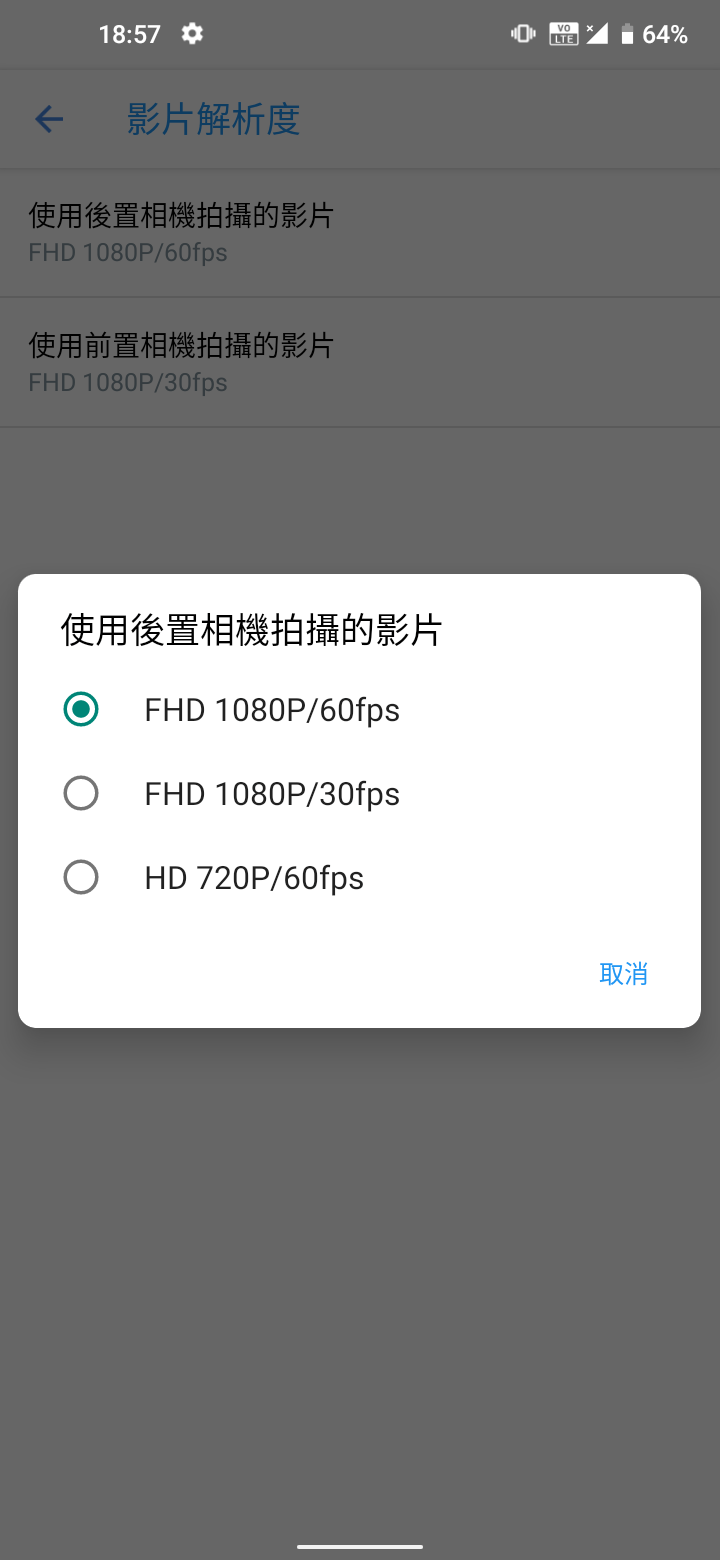Choose the FHD 1080P/30fps option label
This screenshot has width=720, height=1560.
coord(272,794)
